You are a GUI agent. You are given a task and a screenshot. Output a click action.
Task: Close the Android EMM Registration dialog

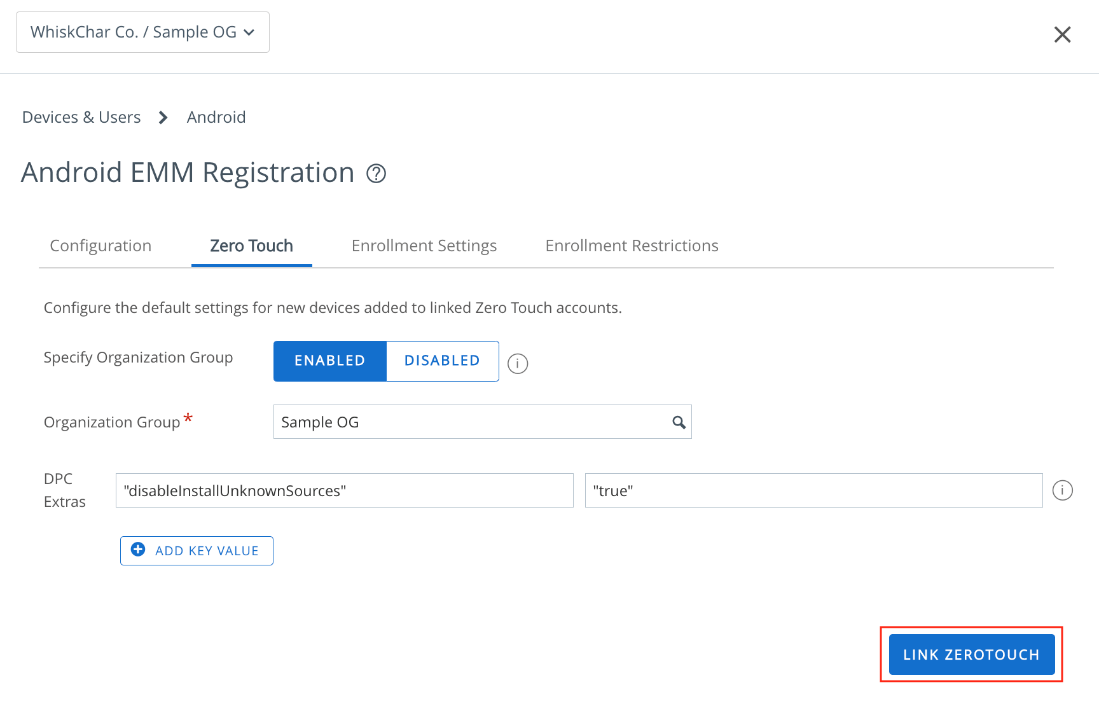tap(1062, 35)
